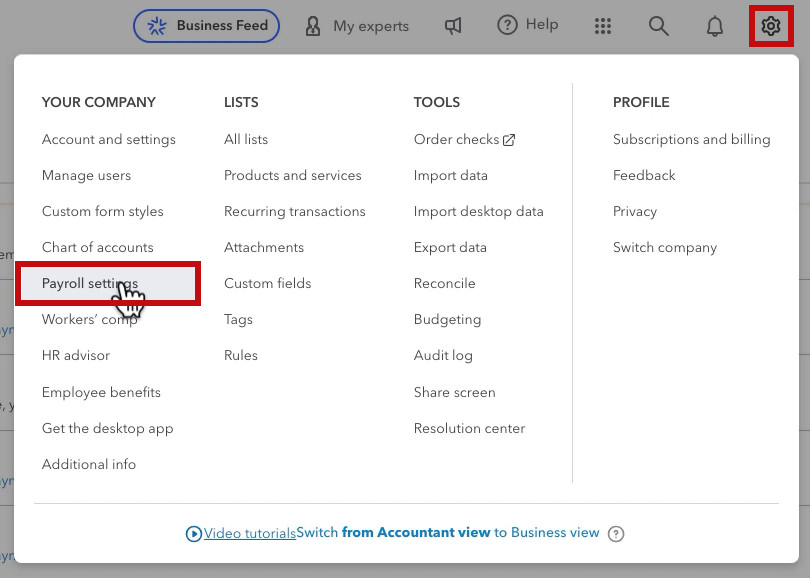
Task: Open notifications bell icon
Action: pyautogui.click(x=714, y=26)
